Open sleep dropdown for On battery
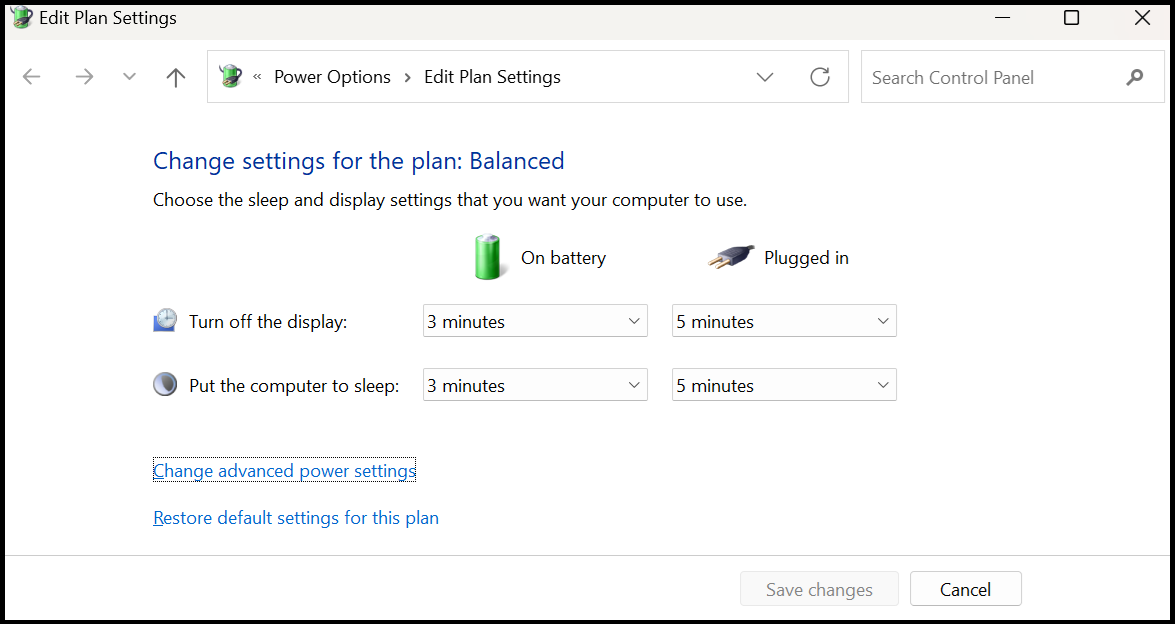 [535, 385]
